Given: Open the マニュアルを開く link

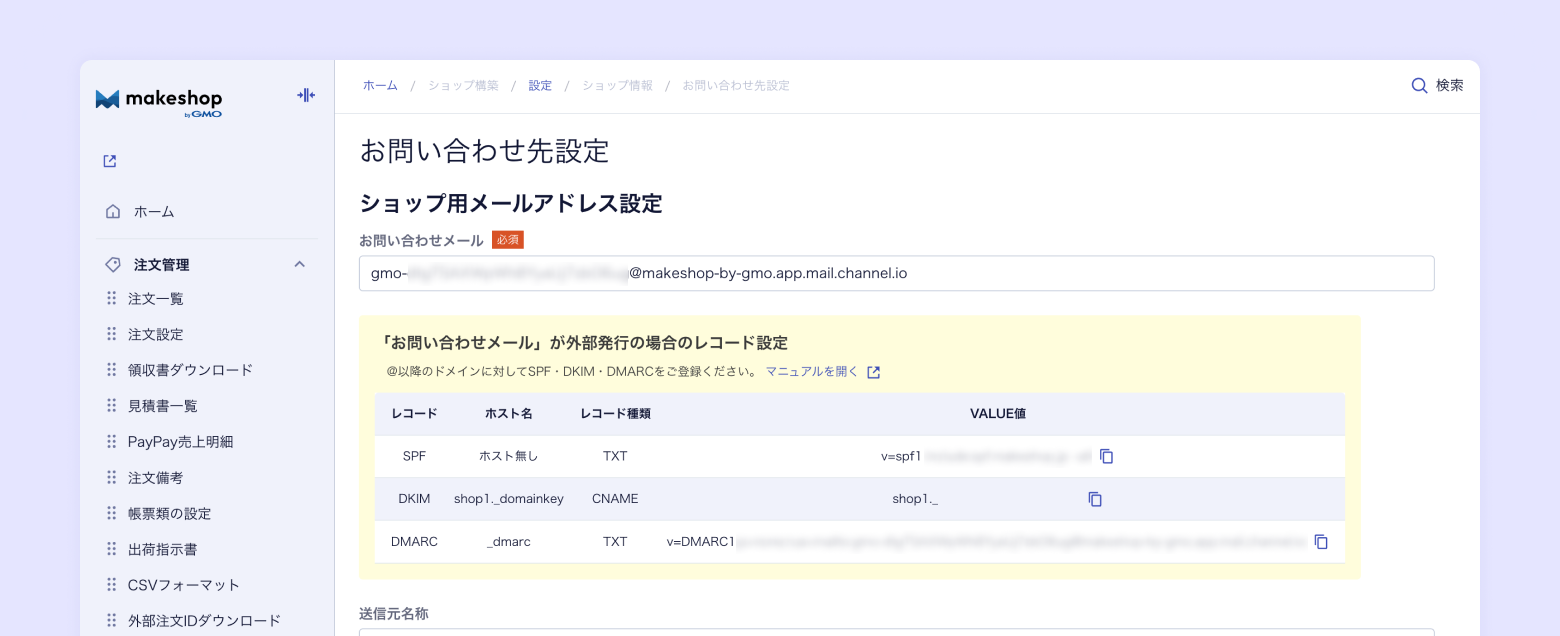Looking at the screenshot, I should pyautogui.click(x=812, y=371).
